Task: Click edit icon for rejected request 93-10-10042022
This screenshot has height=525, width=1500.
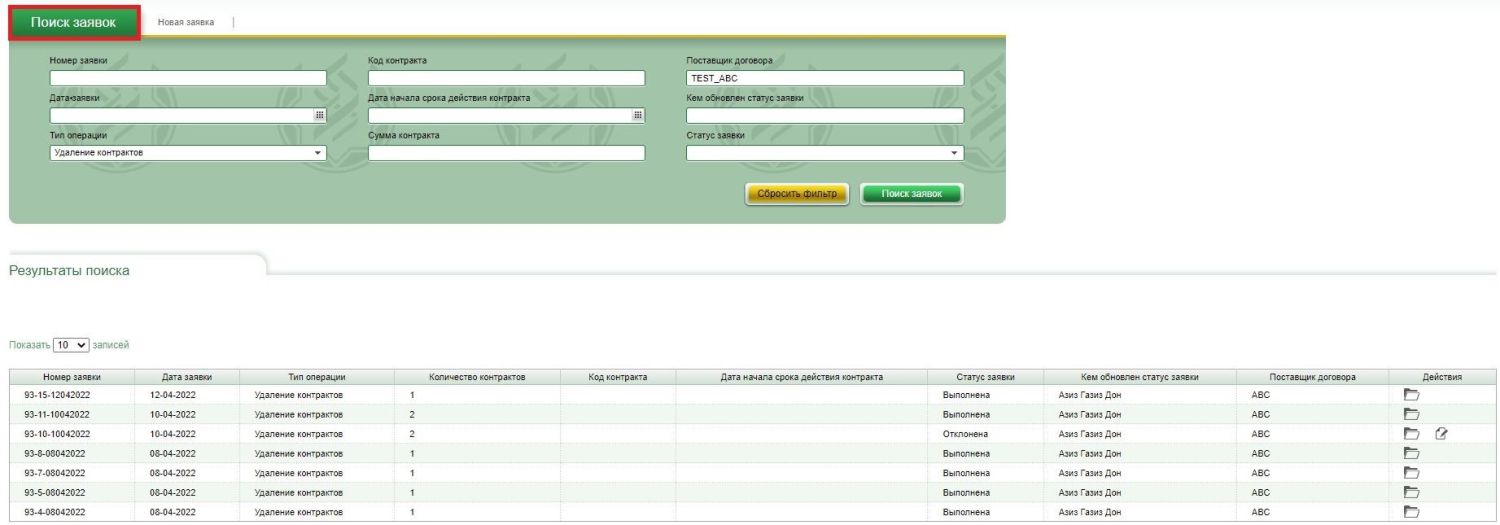Action: click(x=1441, y=434)
